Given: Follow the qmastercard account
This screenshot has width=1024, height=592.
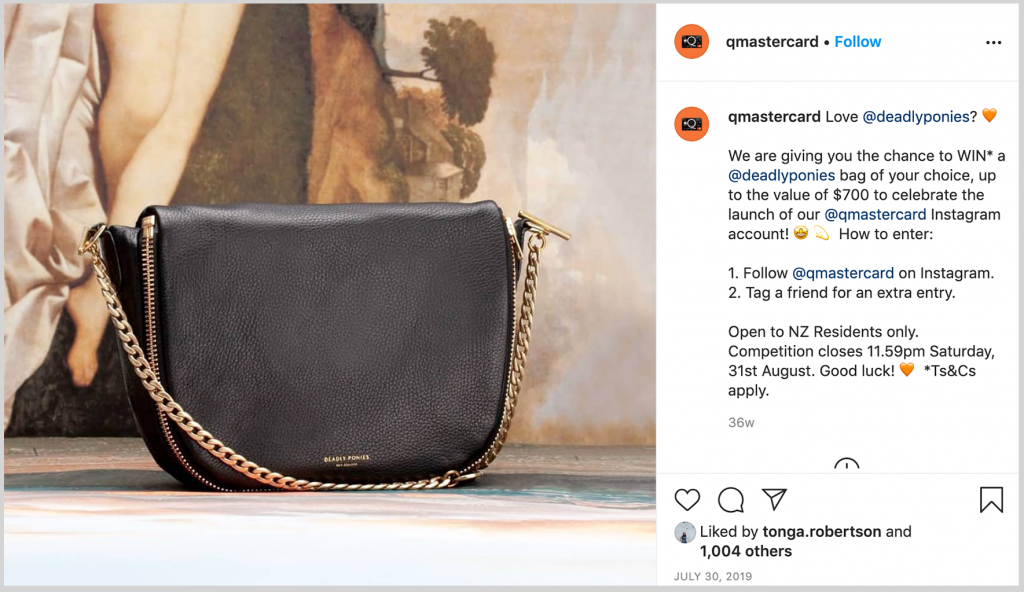Looking at the screenshot, I should click(x=857, y=42).
